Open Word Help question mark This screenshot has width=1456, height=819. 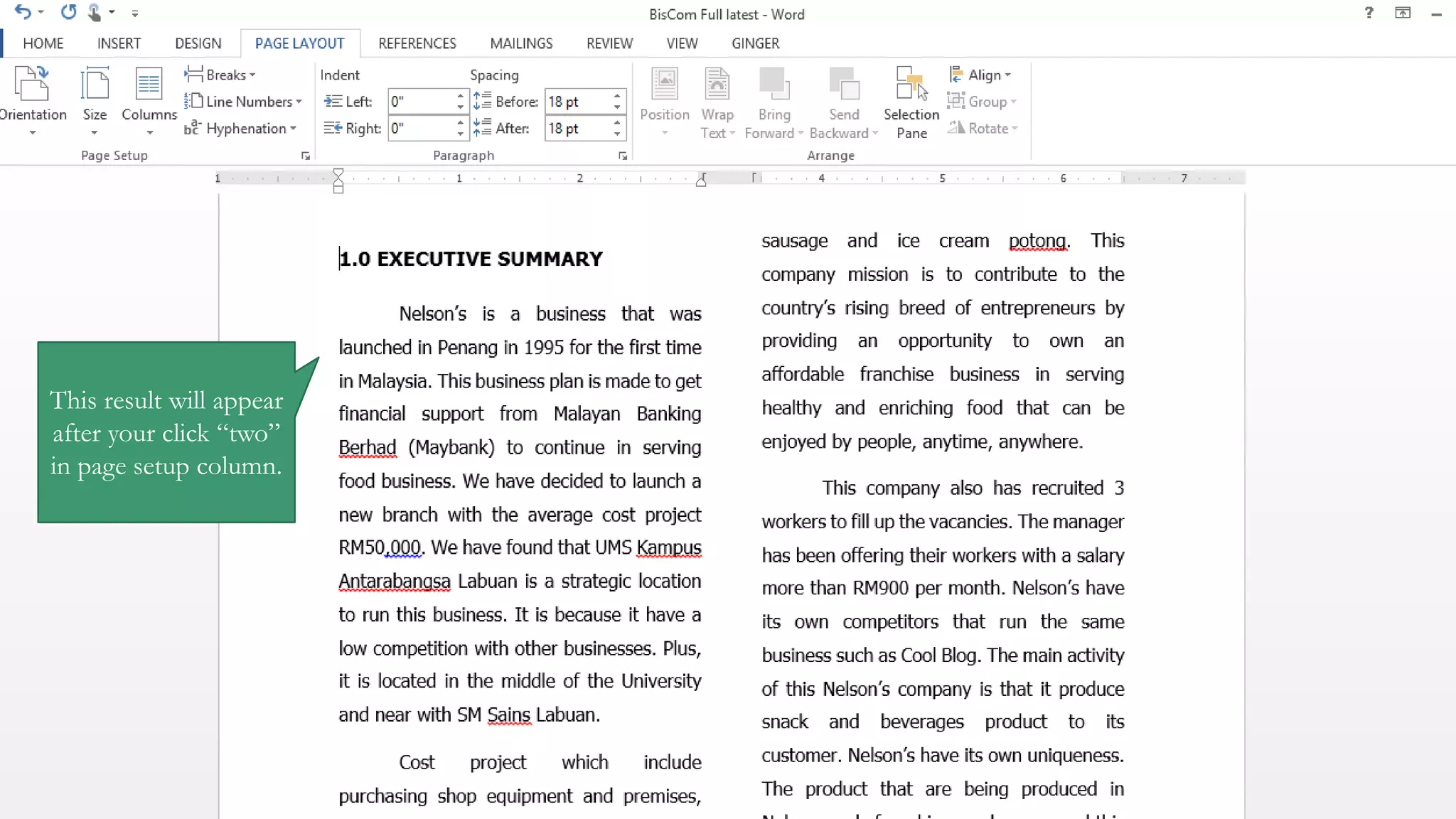coord(1369,13)
